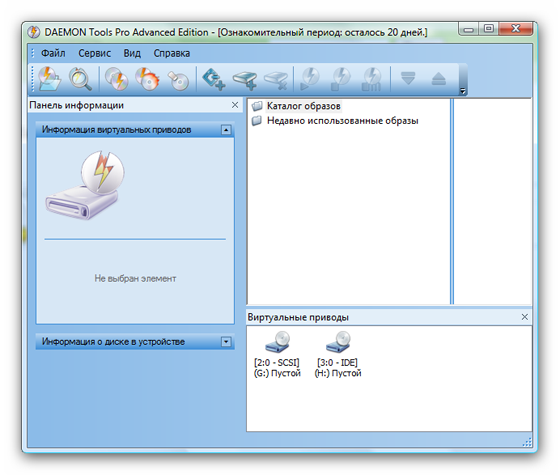Click the search images magnifier toolbar icon
The image size is (560, 475).
pos(80,79)
